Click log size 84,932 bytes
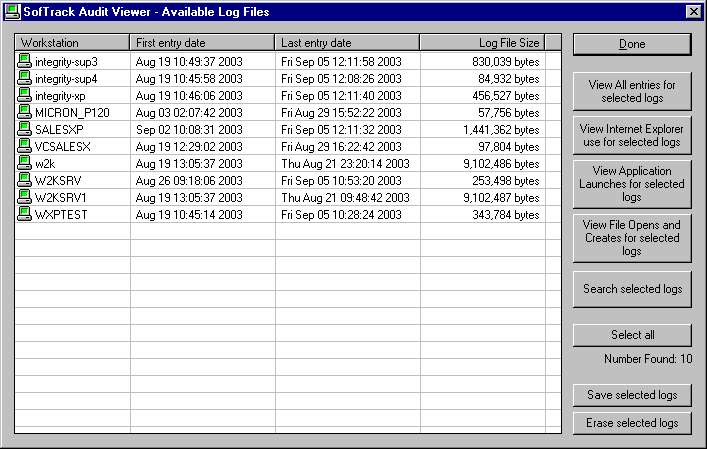The width and height of the screenshot is (707, 449). click(509, 79)
